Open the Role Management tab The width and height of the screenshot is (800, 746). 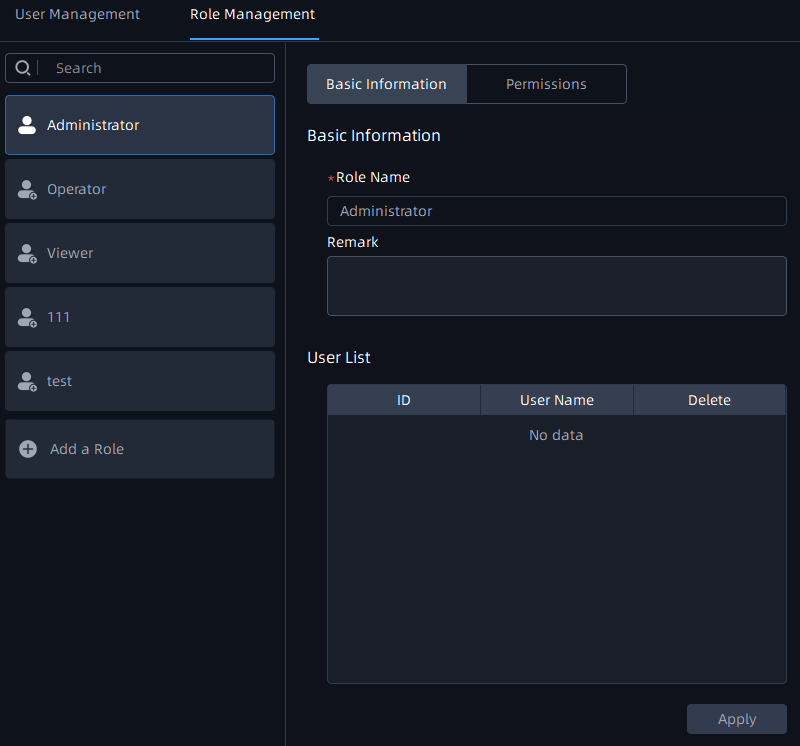[x=252, y=15]
